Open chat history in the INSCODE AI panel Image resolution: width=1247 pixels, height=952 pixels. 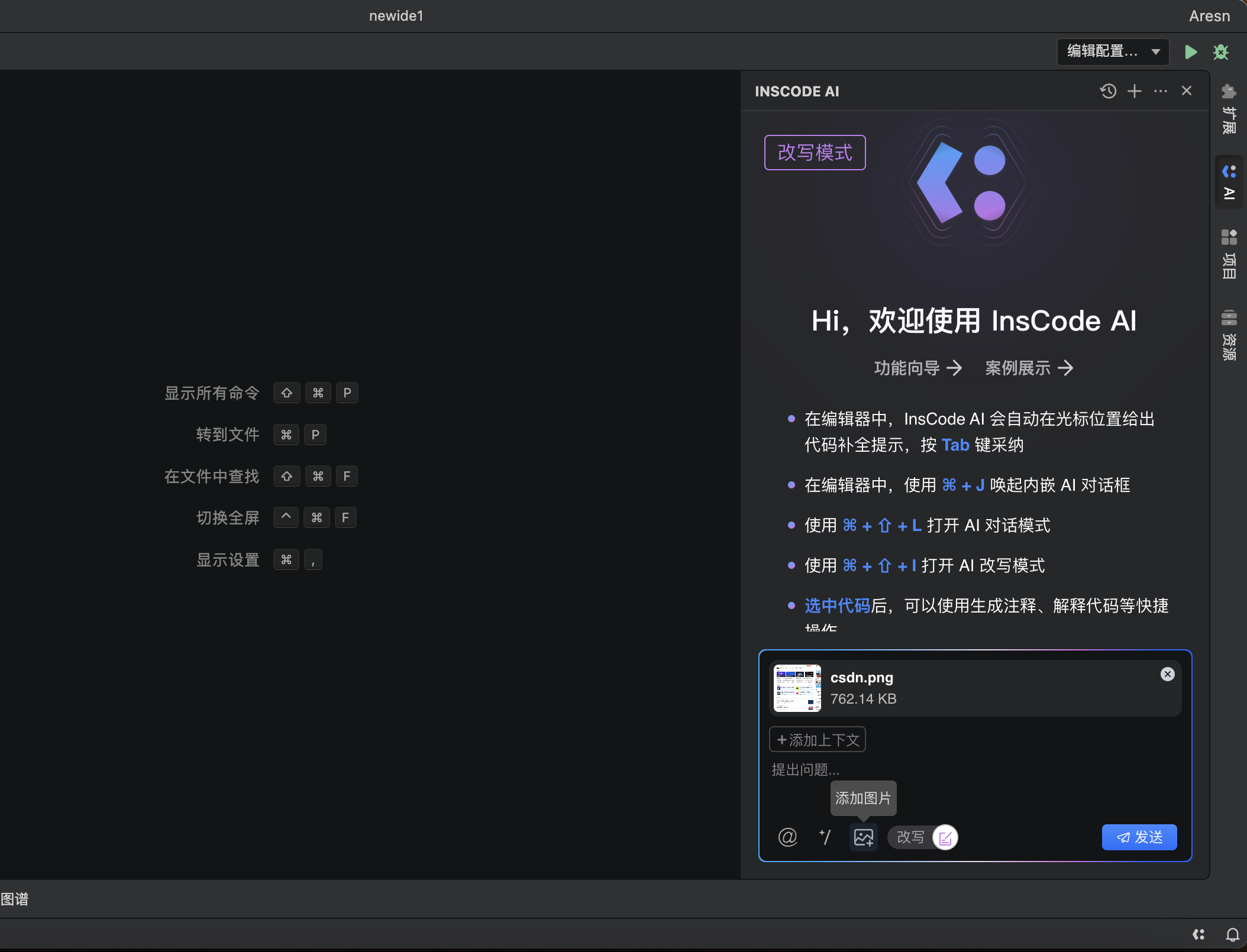tap(1108, 91)
